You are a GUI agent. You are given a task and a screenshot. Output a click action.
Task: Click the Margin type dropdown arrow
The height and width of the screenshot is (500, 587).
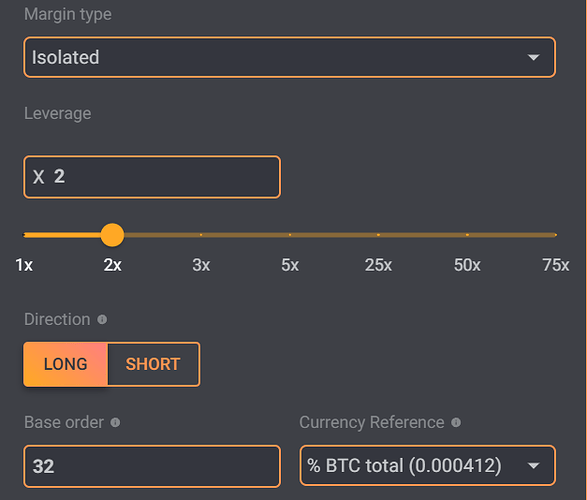pyautogui.click(x=533, y=58)
